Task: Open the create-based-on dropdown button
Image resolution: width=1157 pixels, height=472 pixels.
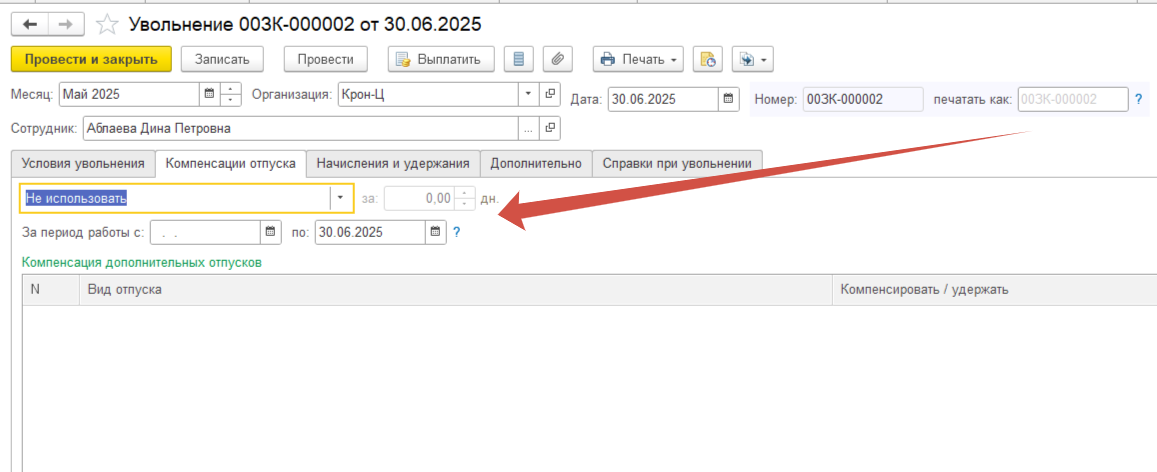Action: 753,59
